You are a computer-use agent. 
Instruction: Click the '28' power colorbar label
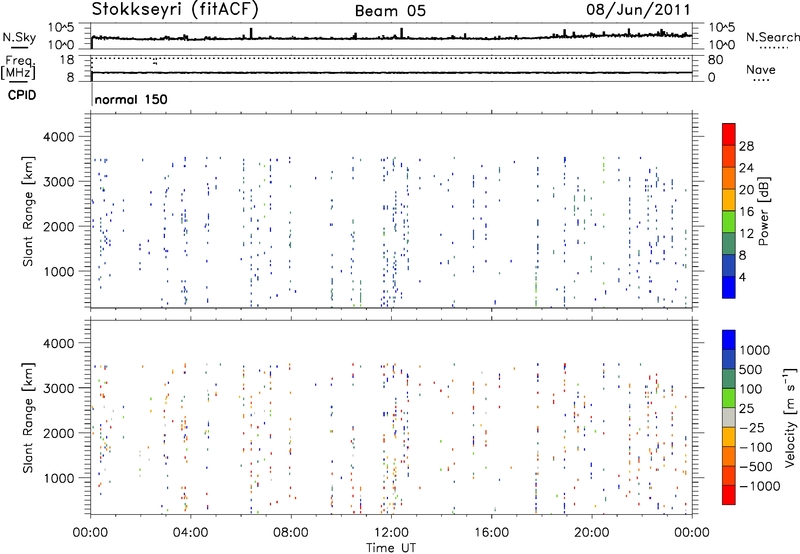click(x=746, y=146)
